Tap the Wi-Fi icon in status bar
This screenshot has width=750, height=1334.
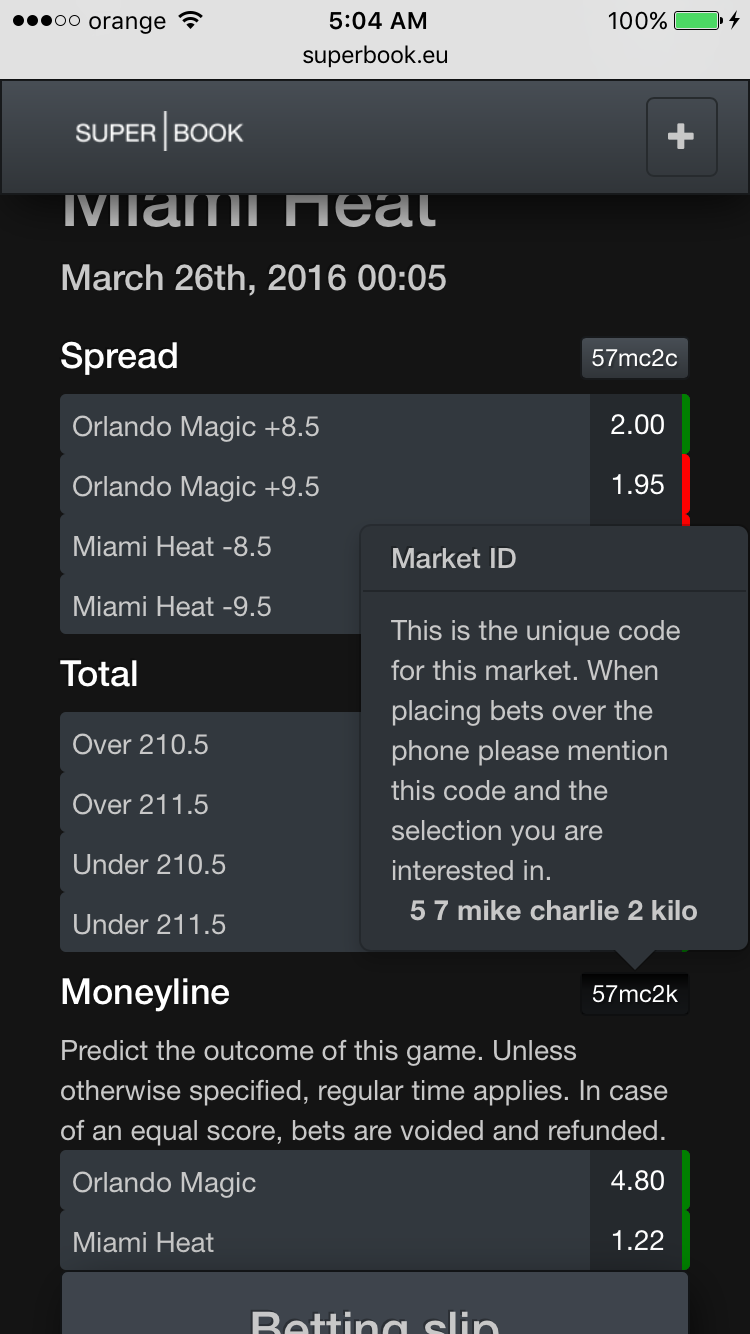(188, 20)
